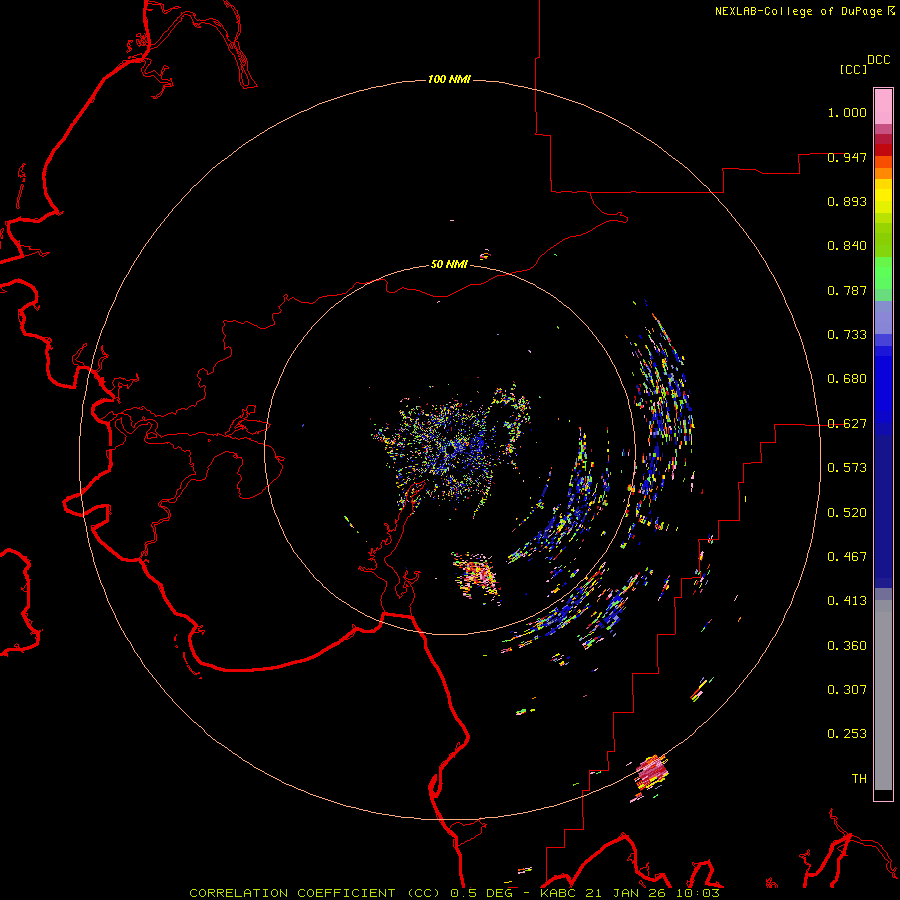Select the 0.680 scale value
The image size is (900, 900).
point(847,379)
